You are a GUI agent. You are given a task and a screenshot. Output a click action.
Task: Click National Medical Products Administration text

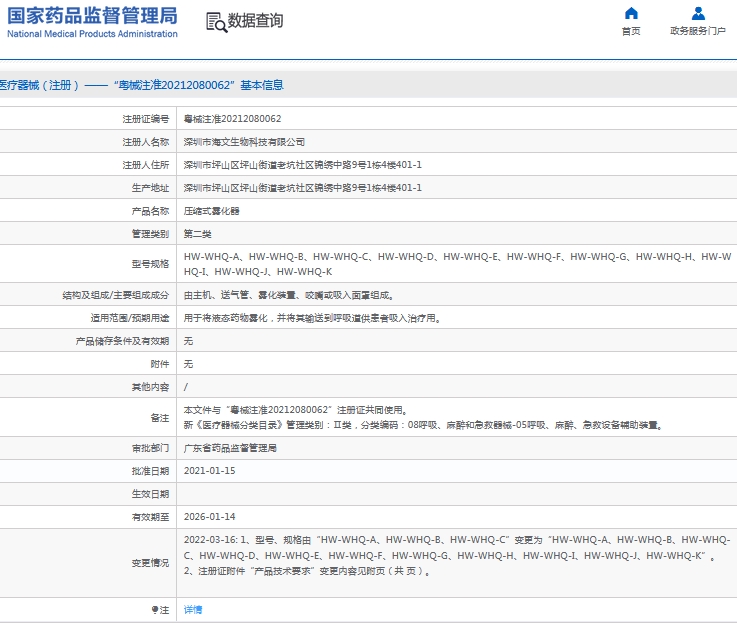tap(92, 34)
